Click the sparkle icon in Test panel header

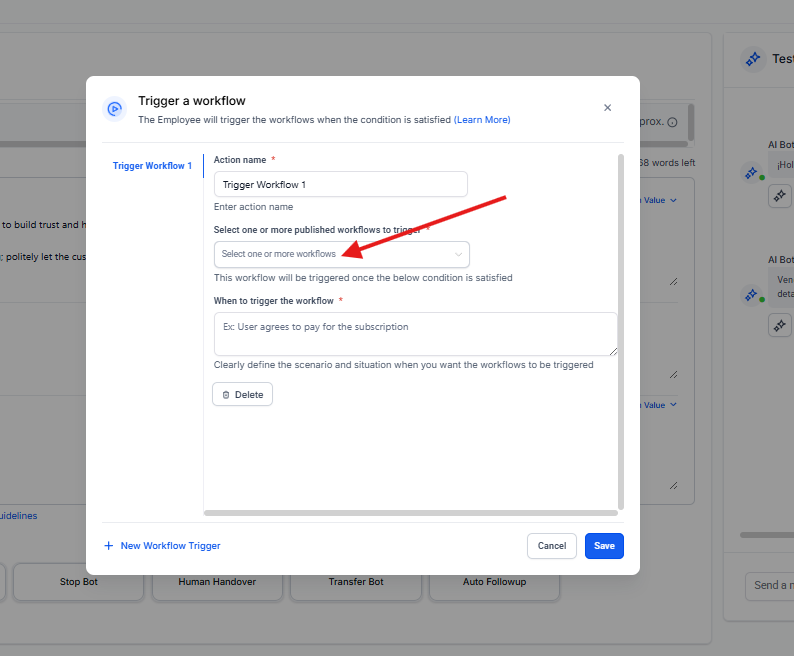click(x=752, y=59)
